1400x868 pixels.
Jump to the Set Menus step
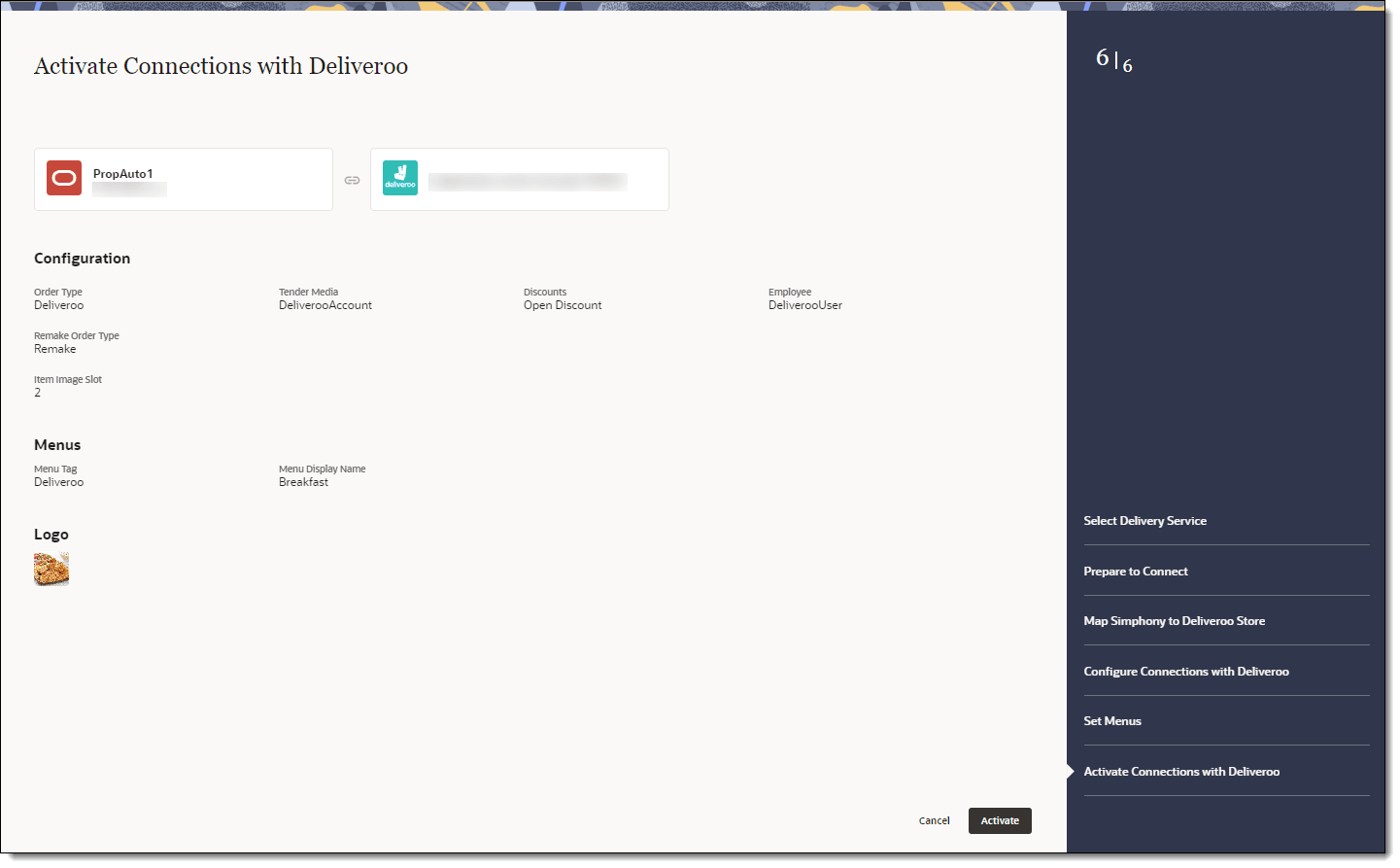pyautogui.click(x=1112, y=721)
